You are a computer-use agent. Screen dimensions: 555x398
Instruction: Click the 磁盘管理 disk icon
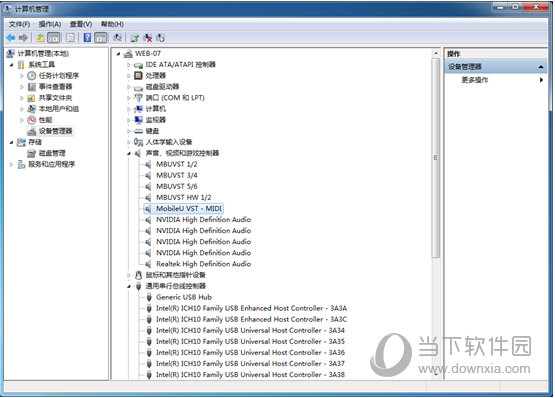pyautogui.click(x=32, y=153)
